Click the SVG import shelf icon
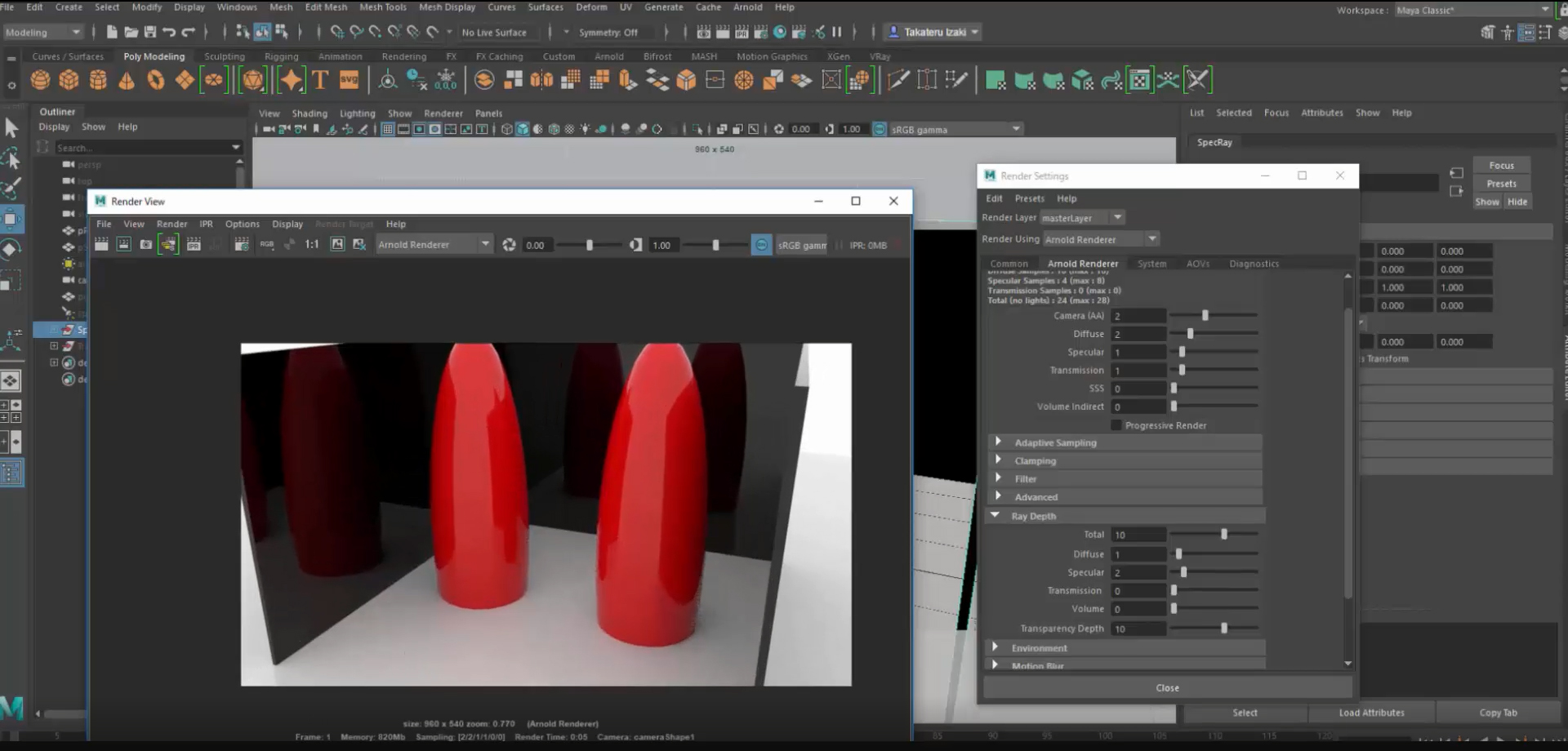 (x=350, y=80)
